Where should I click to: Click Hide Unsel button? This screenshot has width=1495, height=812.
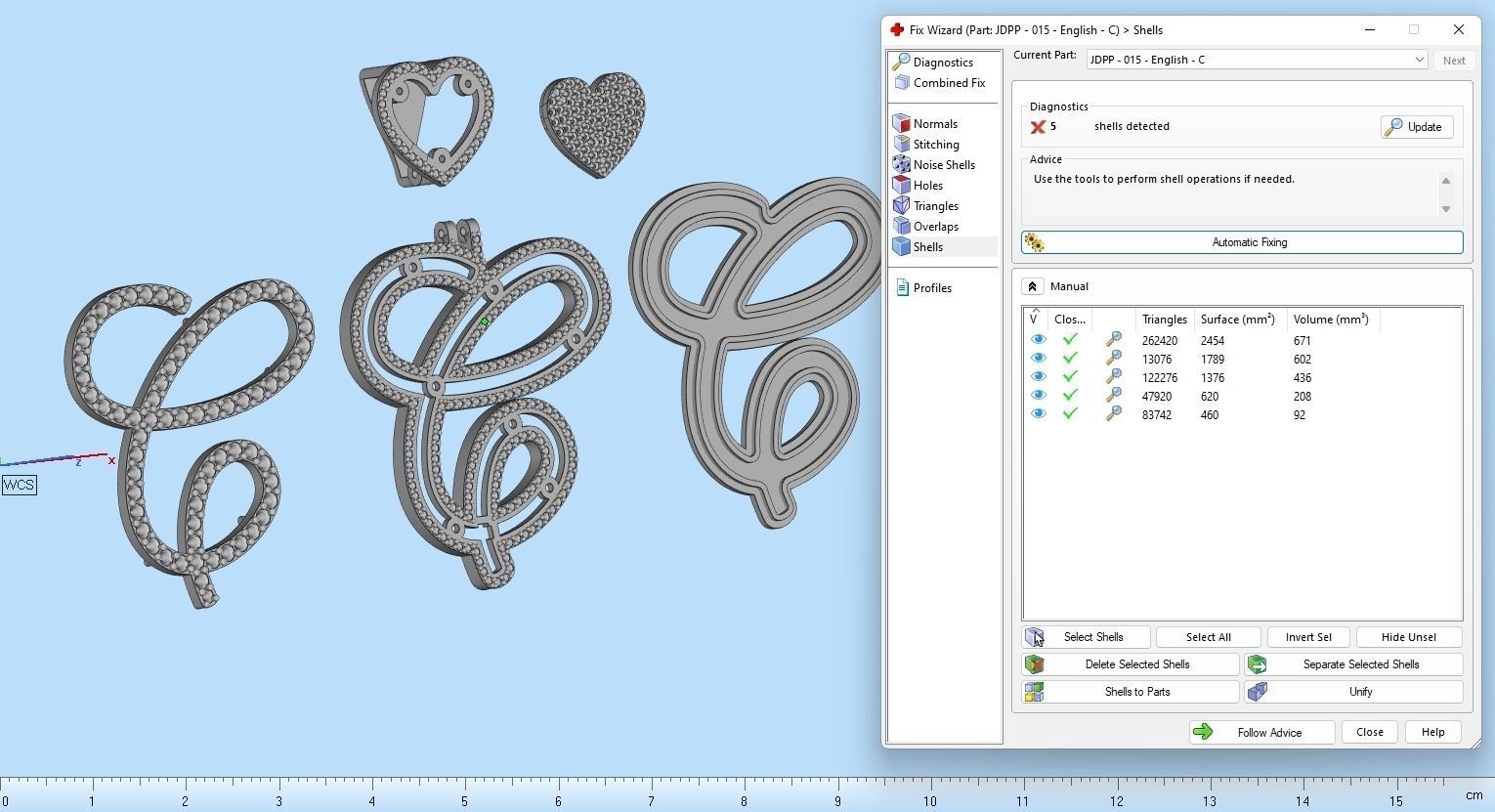[x=1409, y=637]
